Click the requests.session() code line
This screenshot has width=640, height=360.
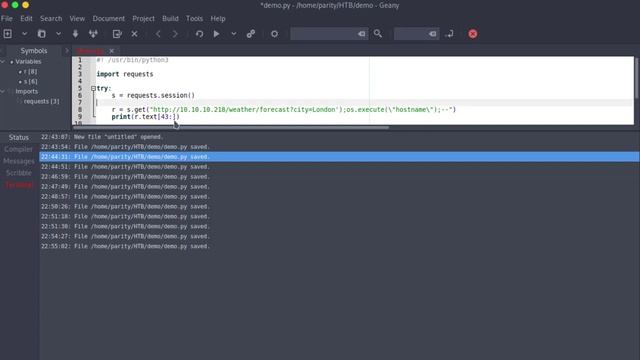coord(153,96)
